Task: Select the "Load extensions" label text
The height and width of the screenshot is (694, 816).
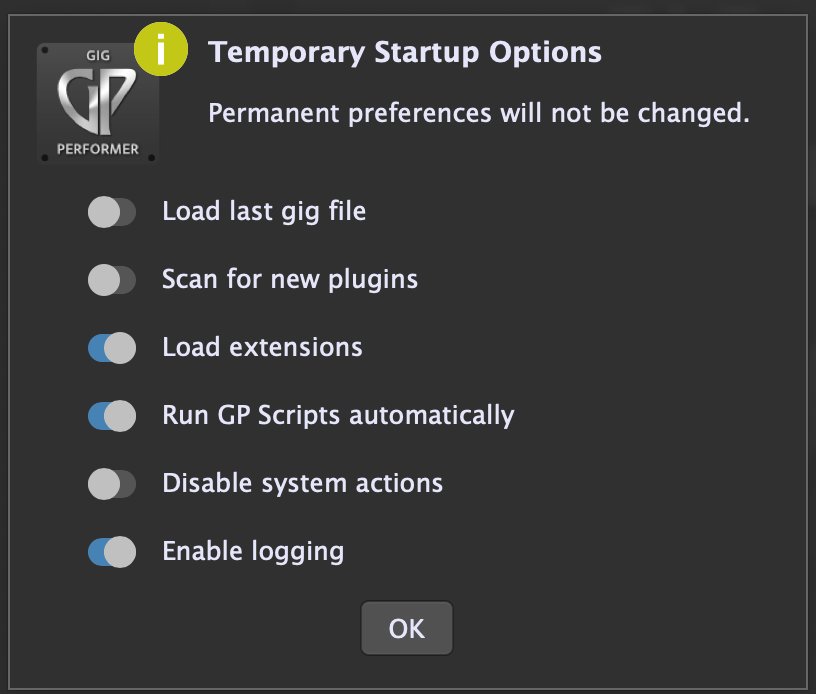Action: pyautogui.click(x=262, y=348)
